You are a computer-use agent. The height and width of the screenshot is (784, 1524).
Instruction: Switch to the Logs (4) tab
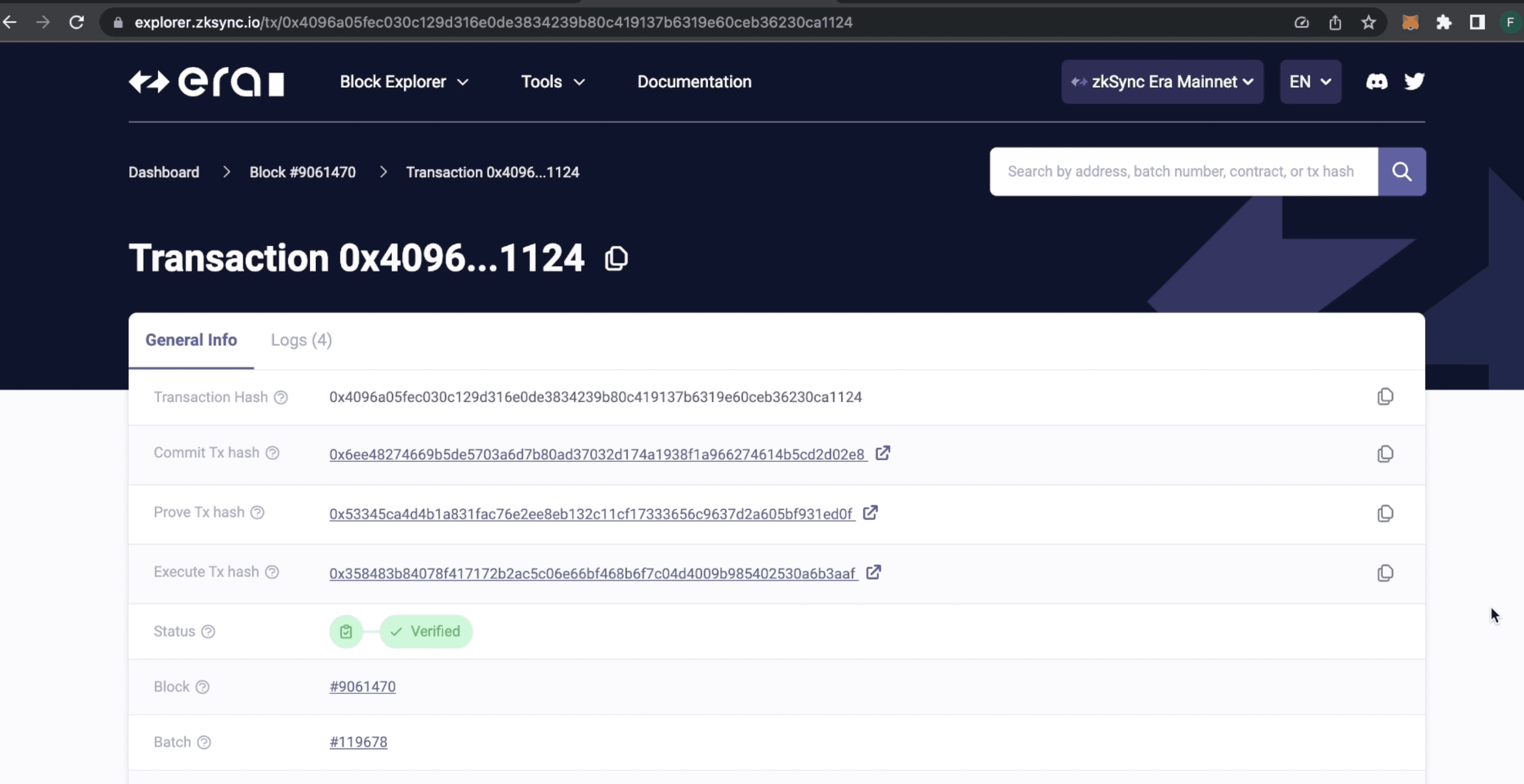coord(301,340)
